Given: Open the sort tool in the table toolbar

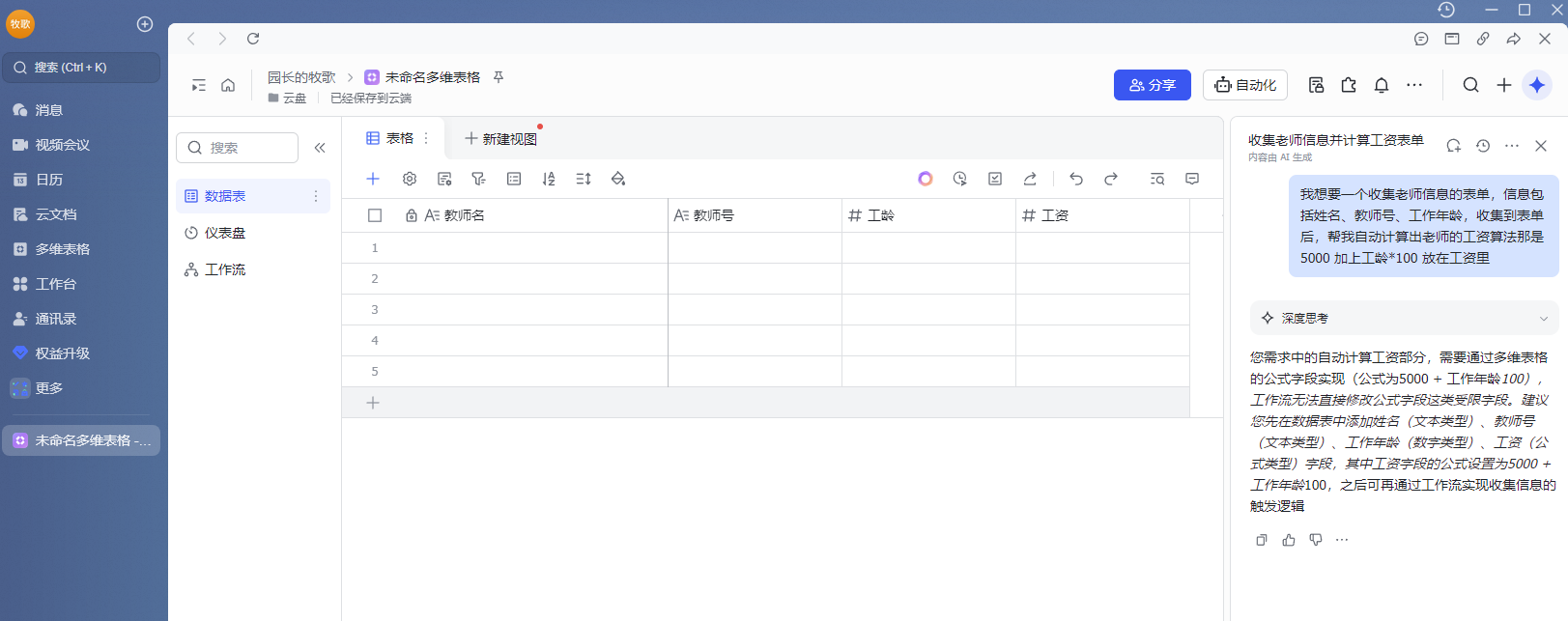Looking at the screenshot, I should 549,179.
